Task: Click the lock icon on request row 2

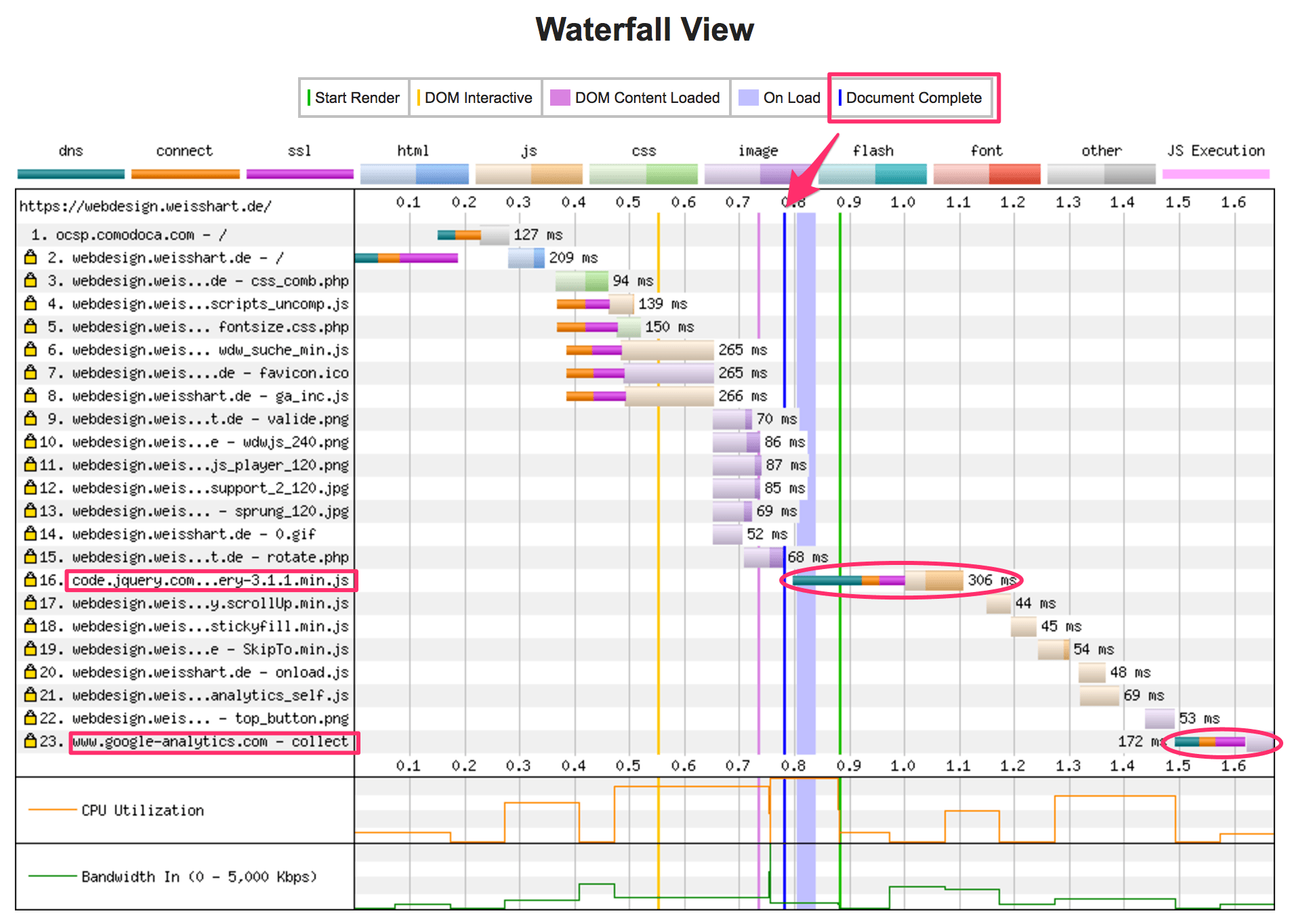Action: coord(30,257)
